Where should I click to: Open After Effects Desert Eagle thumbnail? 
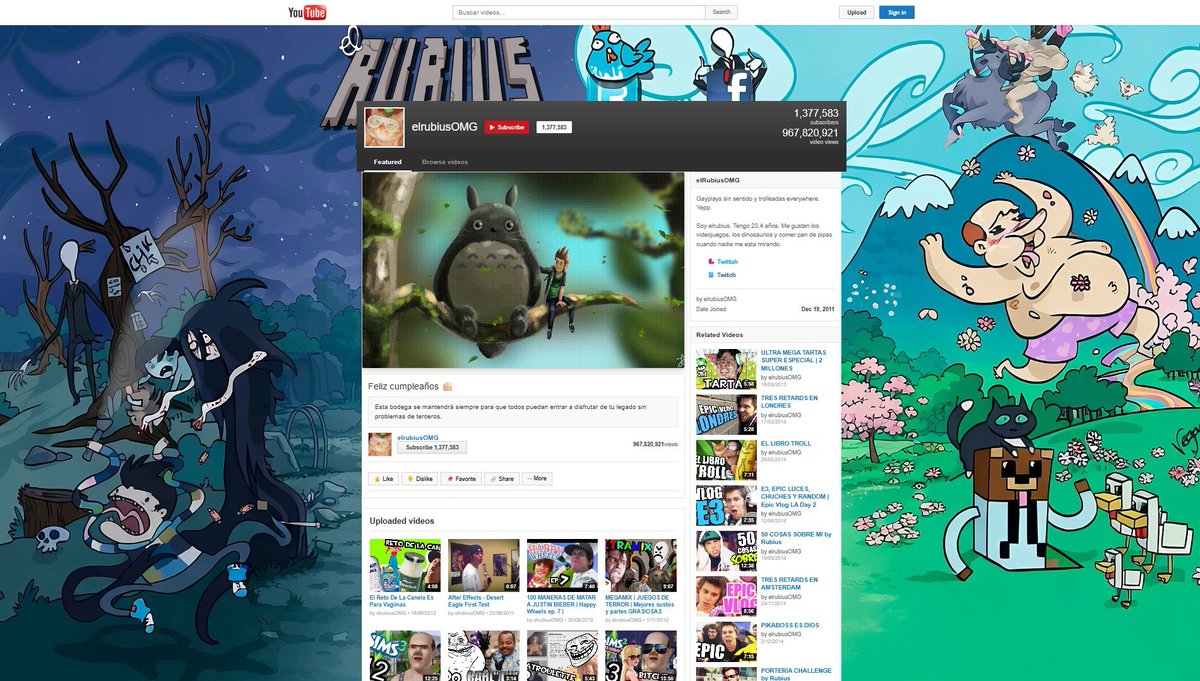point(484,565)
